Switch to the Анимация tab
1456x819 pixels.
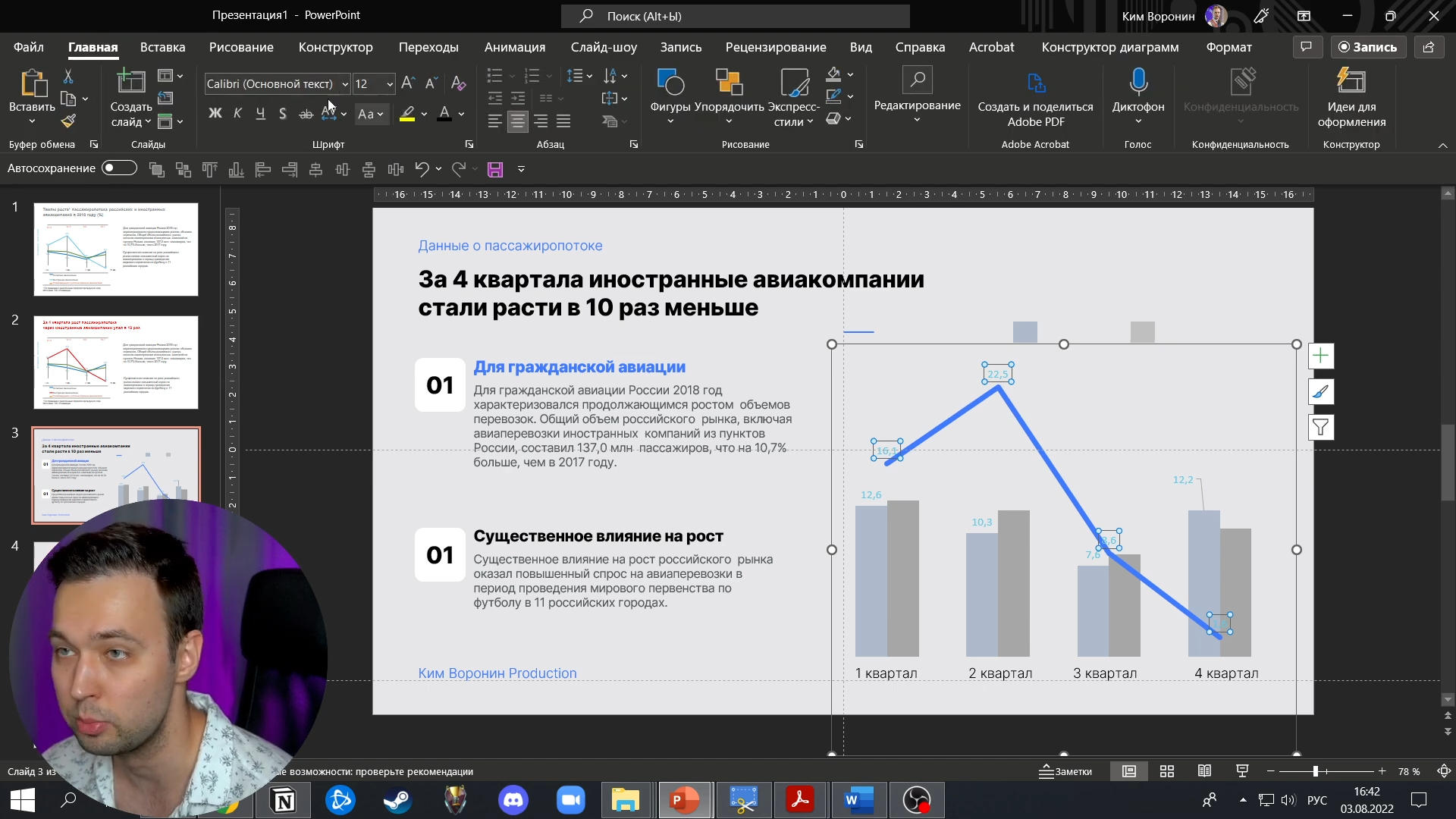pos(515,47)
